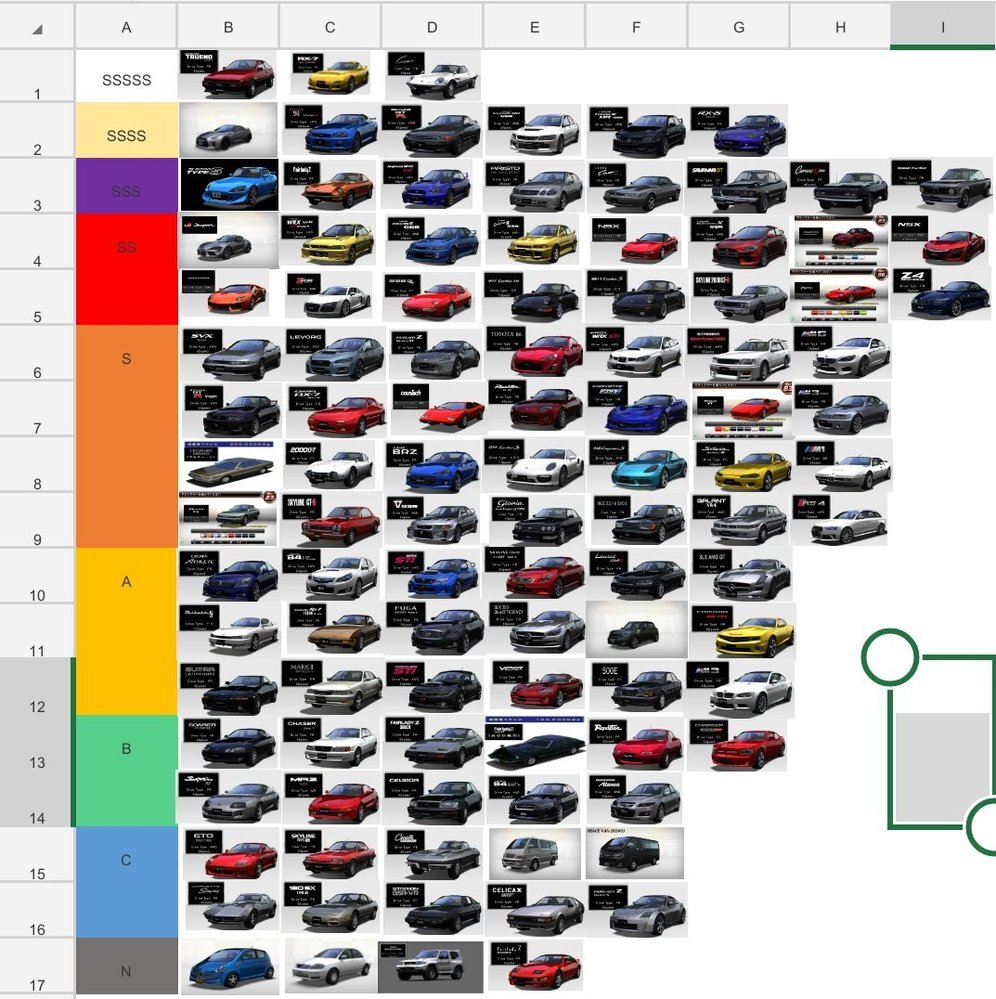Click the purple SSS tier cell
Image resolution: width=996 pixels, height=999 pixels.
tap(126, 185)
